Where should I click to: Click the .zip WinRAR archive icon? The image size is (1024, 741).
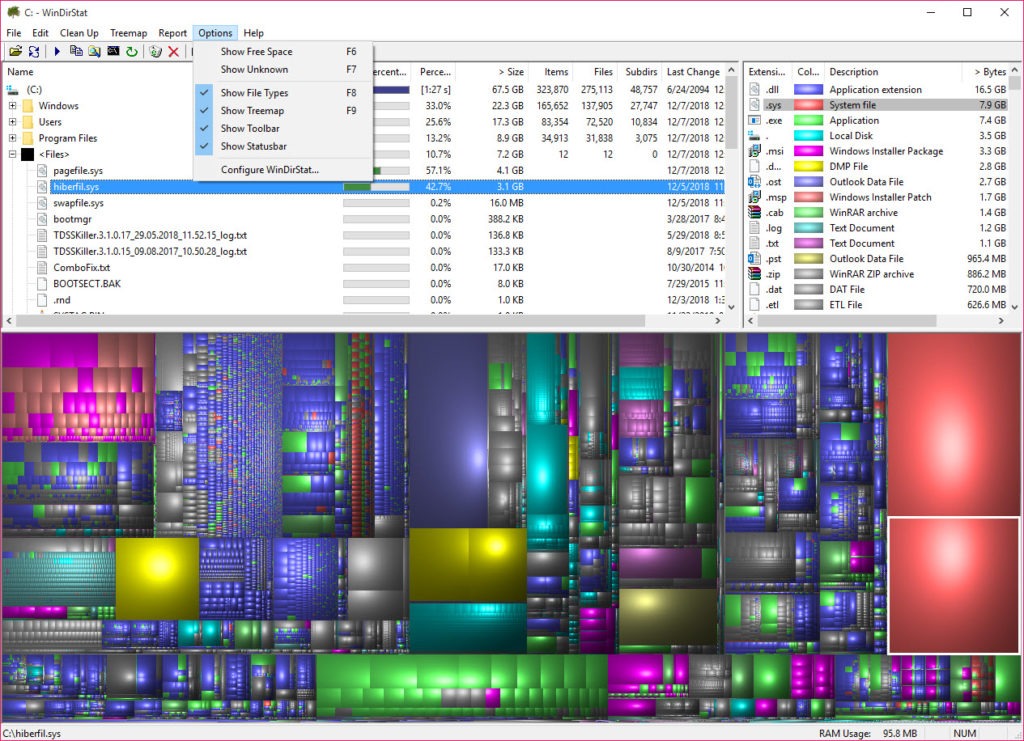coord(754,274)
